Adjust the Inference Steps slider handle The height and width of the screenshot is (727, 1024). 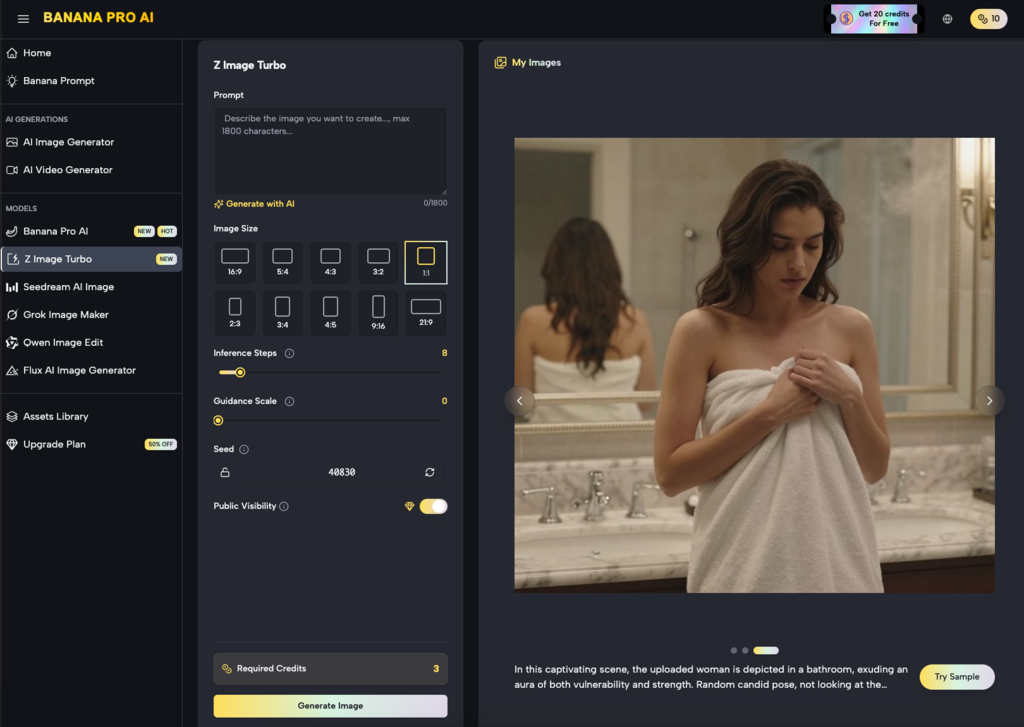240,373
